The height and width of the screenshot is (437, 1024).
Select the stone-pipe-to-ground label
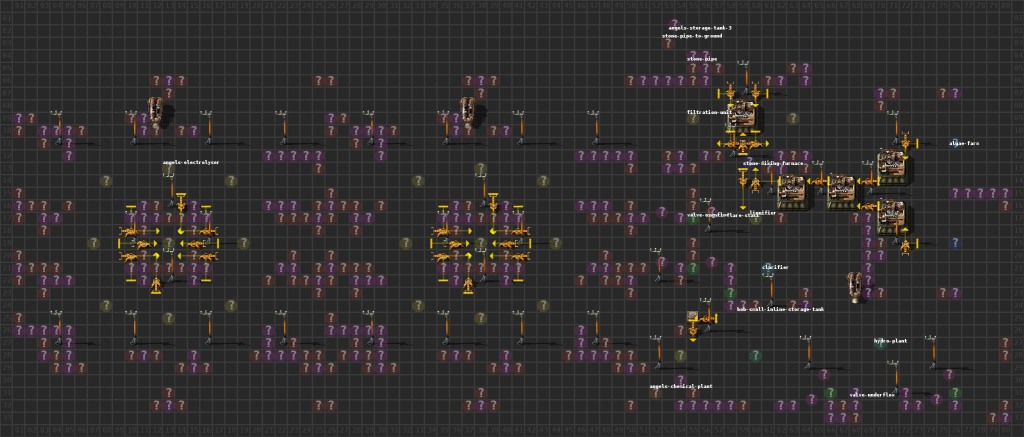pos(692,36)
